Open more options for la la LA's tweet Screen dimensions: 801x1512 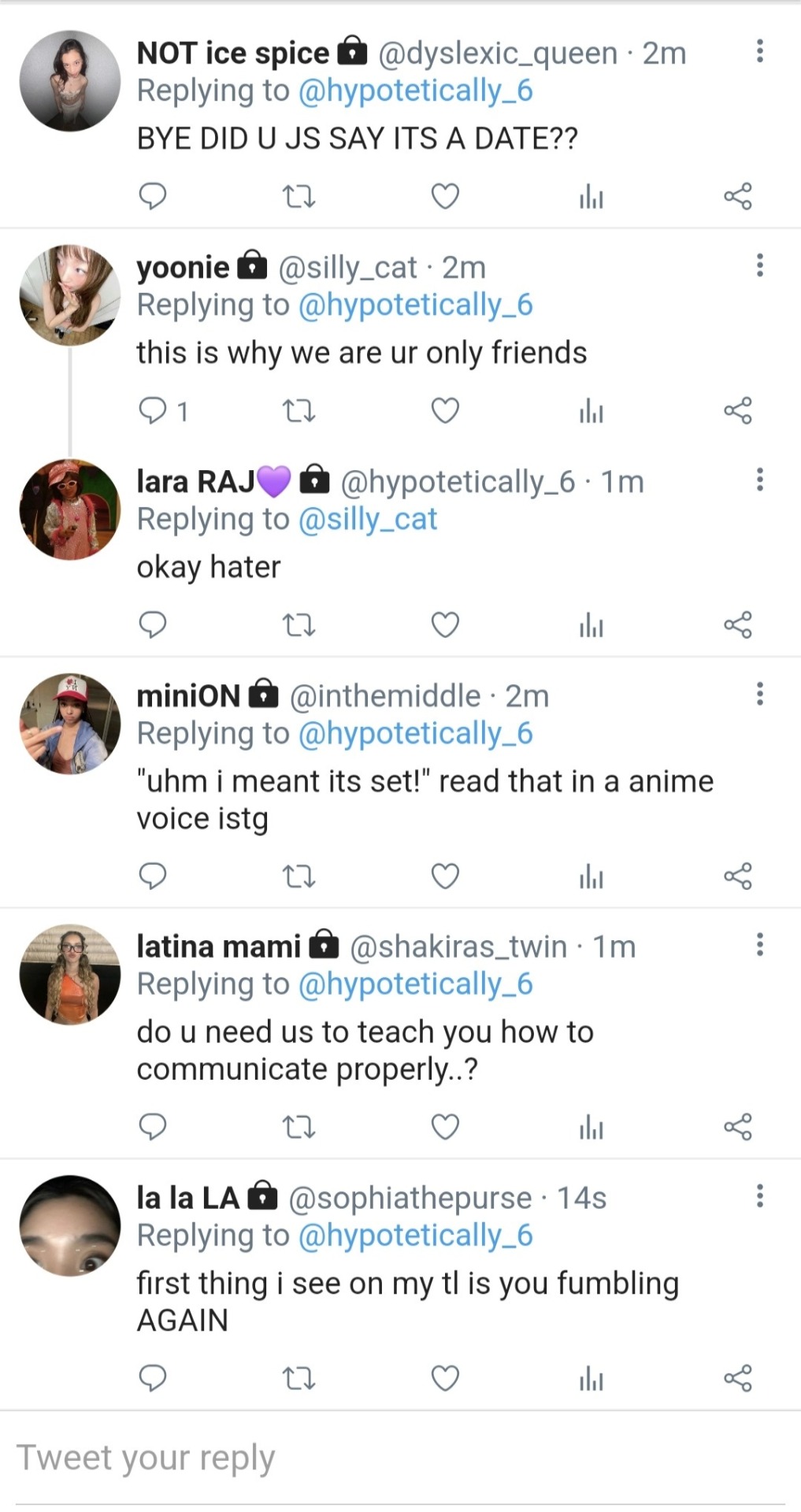[759, 1195]
